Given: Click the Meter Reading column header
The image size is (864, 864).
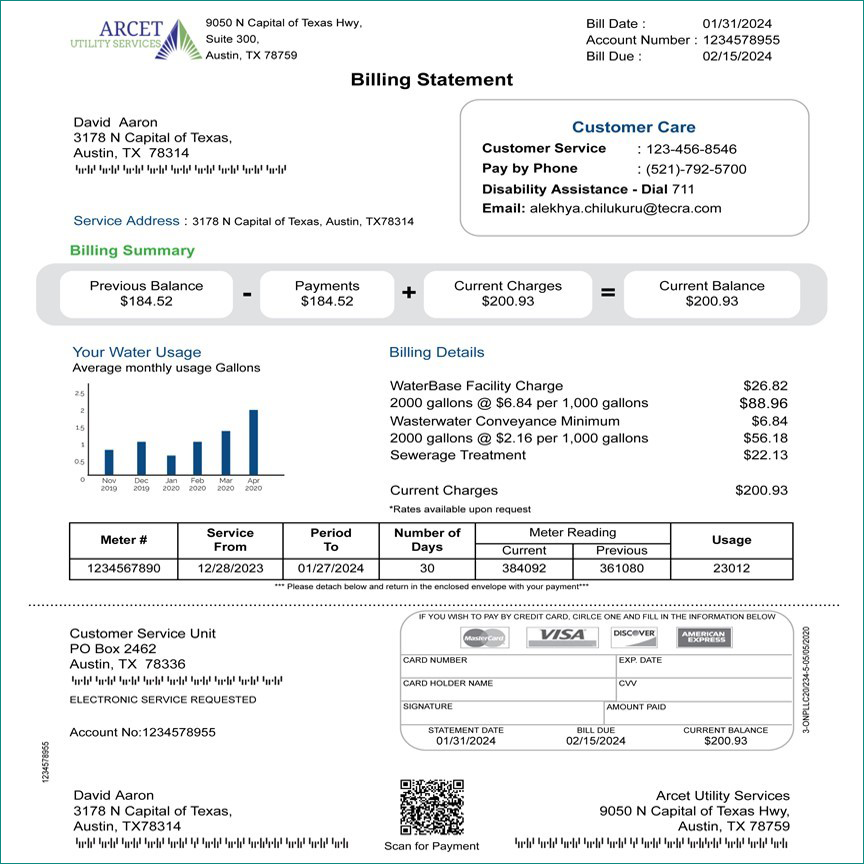Looking at the screenshot, I should tap(573, 532).
